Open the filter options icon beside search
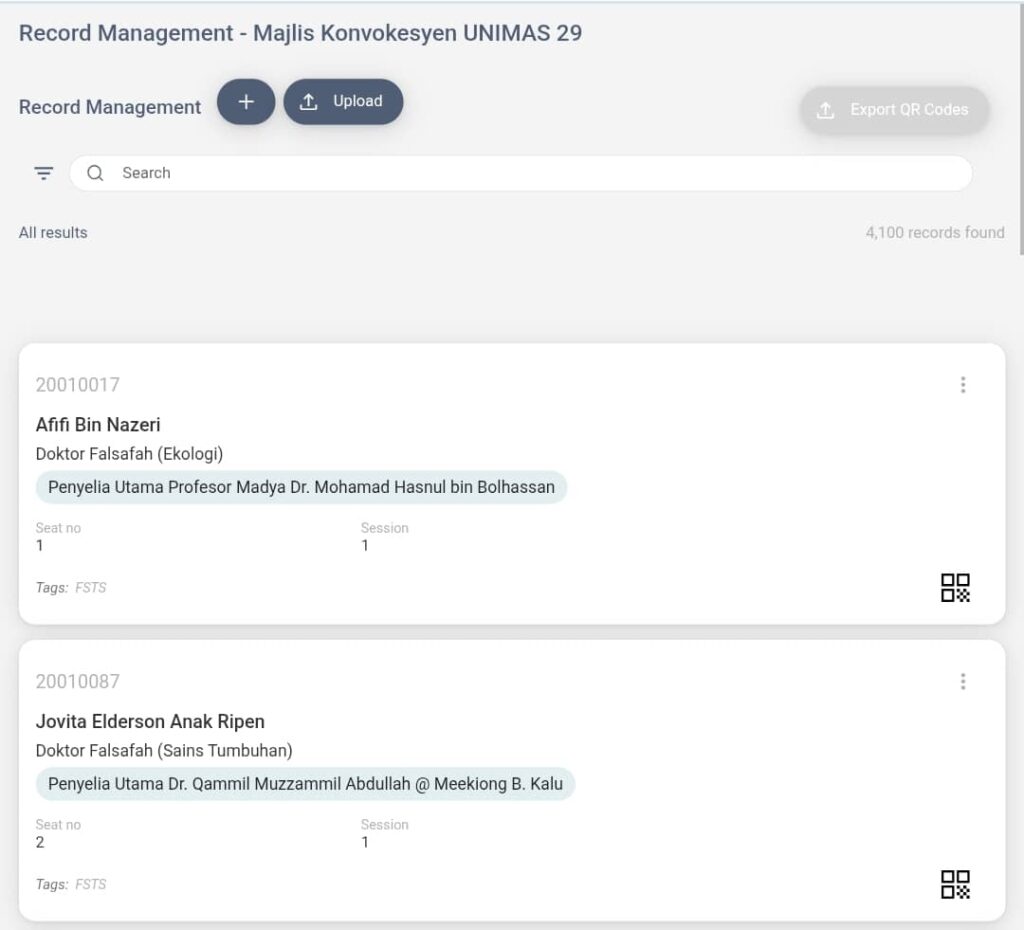This screenshot has width=1024, height=930. tap(44, 173)
